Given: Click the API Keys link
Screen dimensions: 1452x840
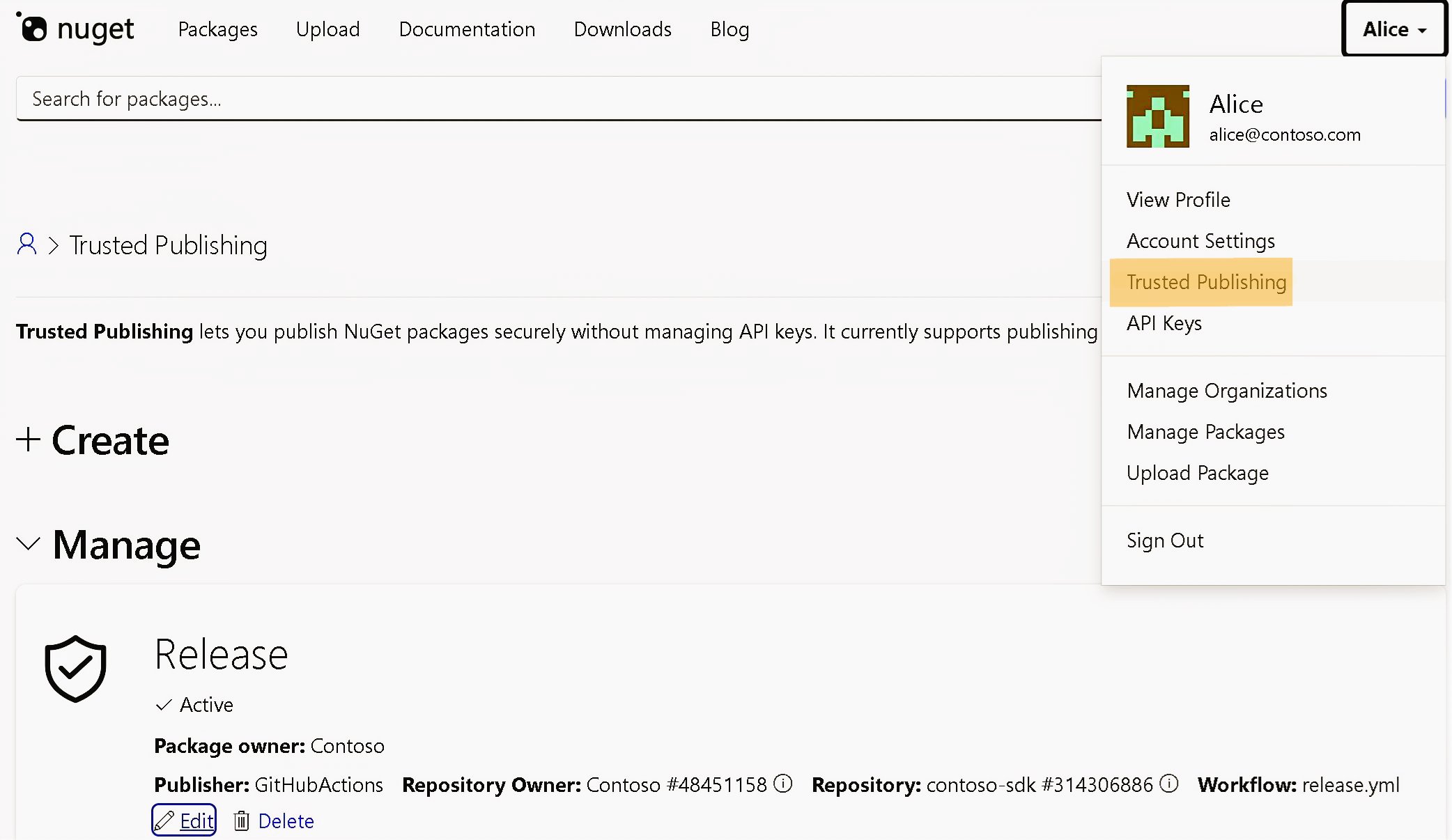Looking at the screenshot, I should point(1164,322).
